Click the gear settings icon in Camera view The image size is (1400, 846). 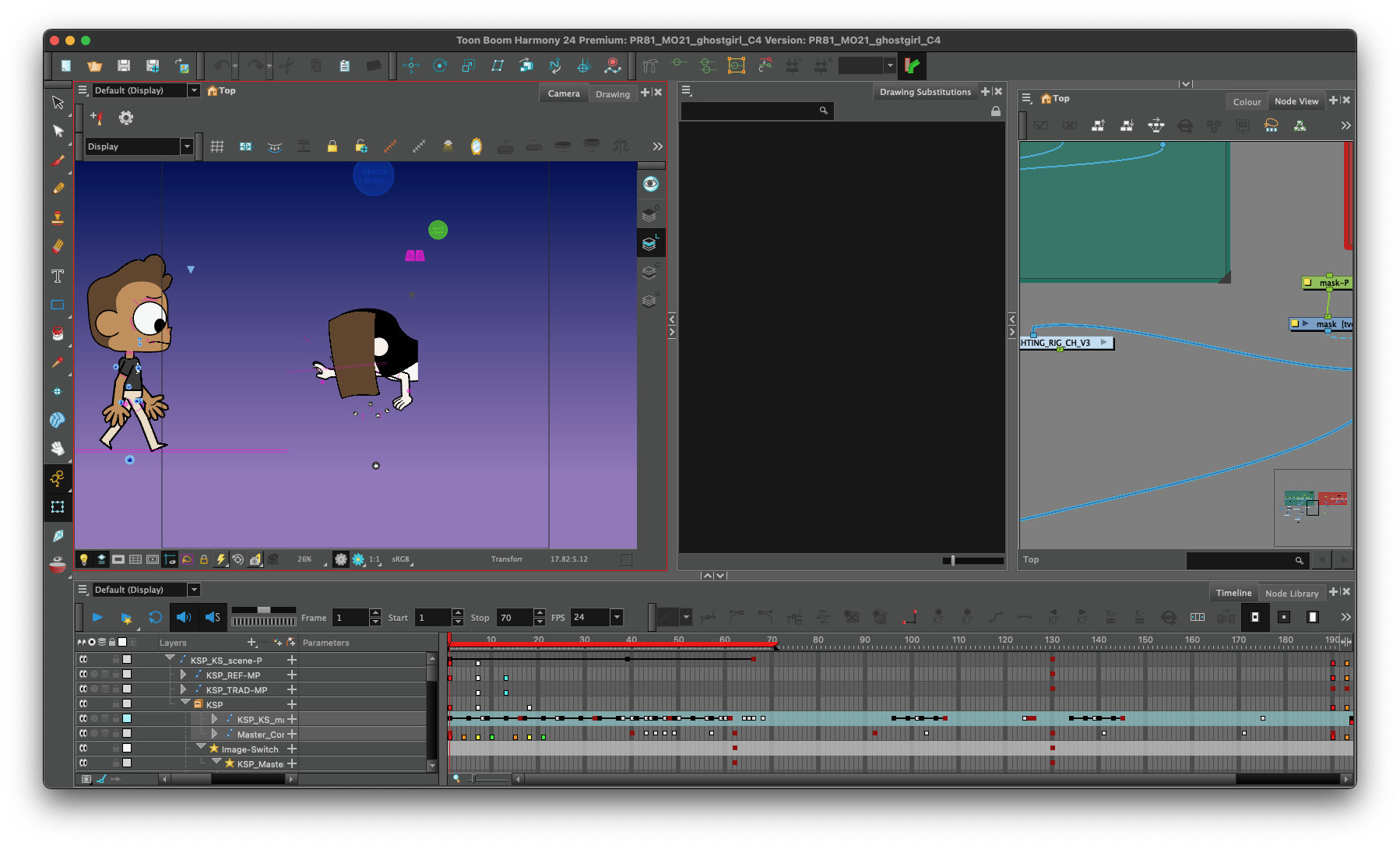[x=126, y=118]
